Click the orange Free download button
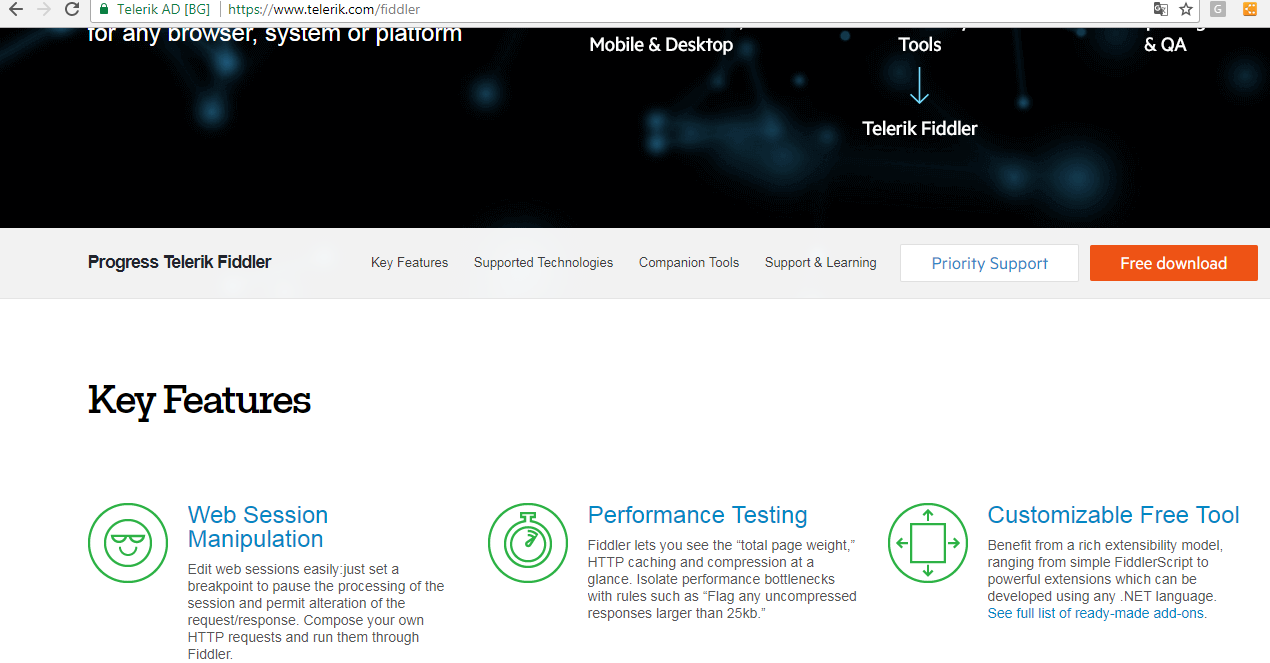Screen dimensions: 1270x663 [x=1173, y=263]
